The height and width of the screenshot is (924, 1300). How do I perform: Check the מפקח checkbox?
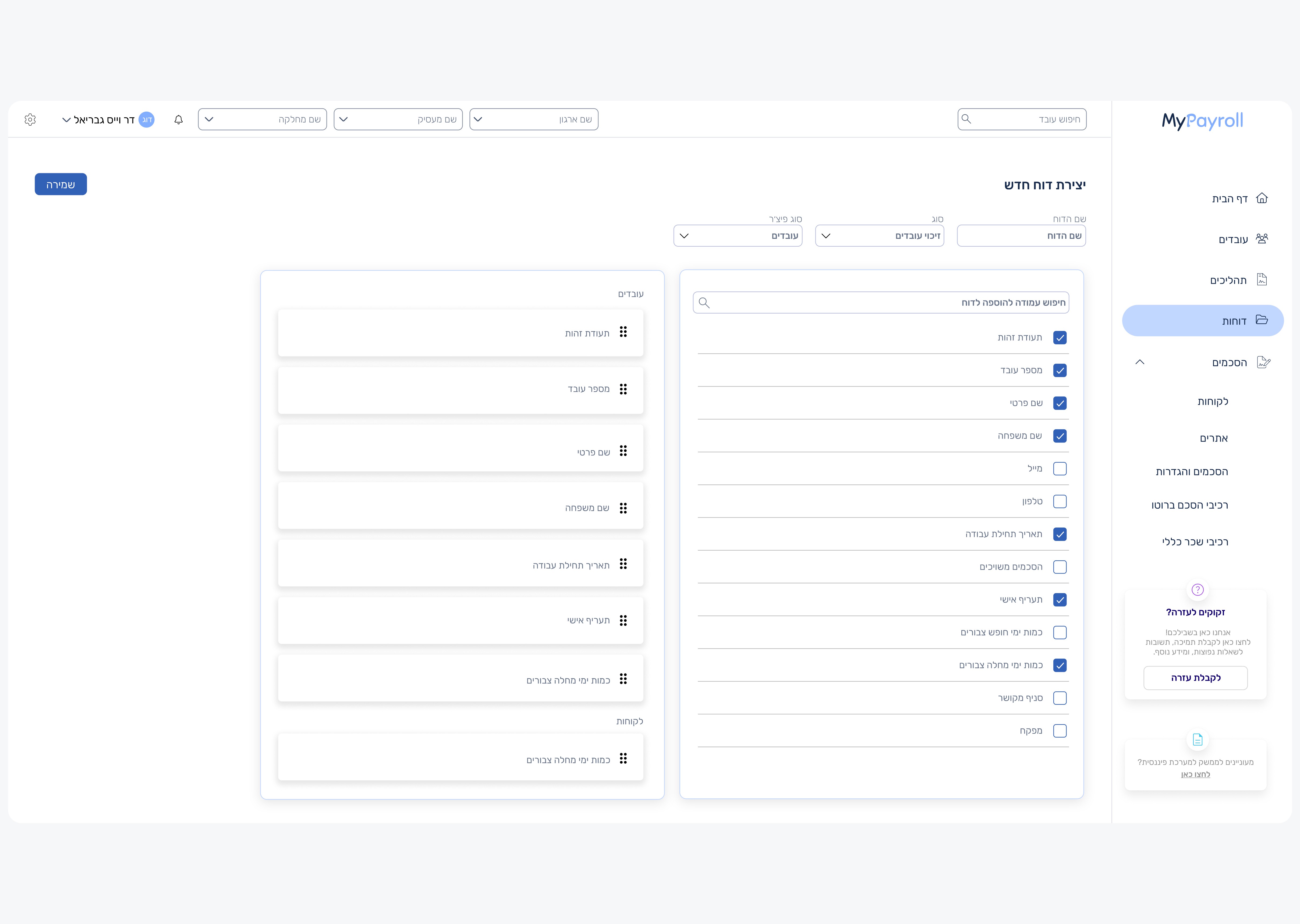[x=1060, y=731]
